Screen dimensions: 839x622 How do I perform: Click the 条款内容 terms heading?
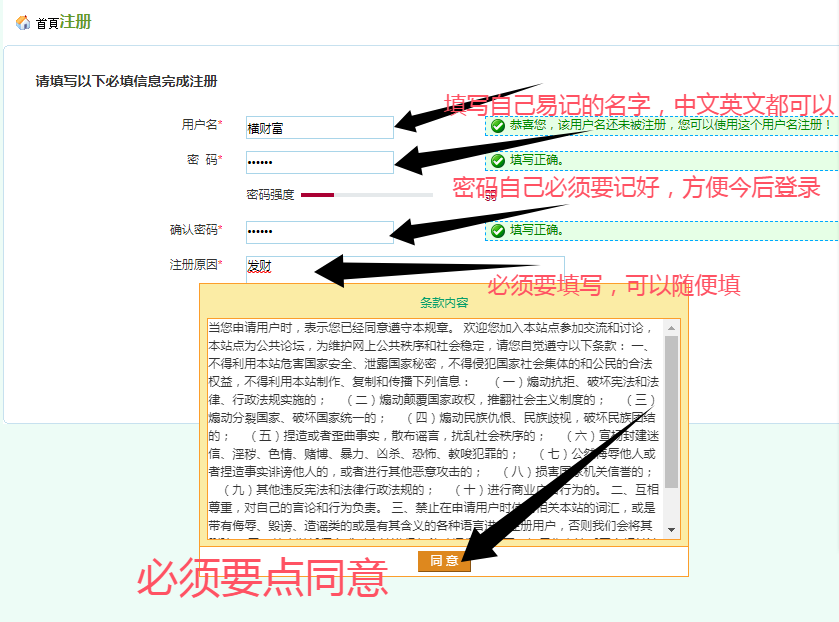point(443,302)
